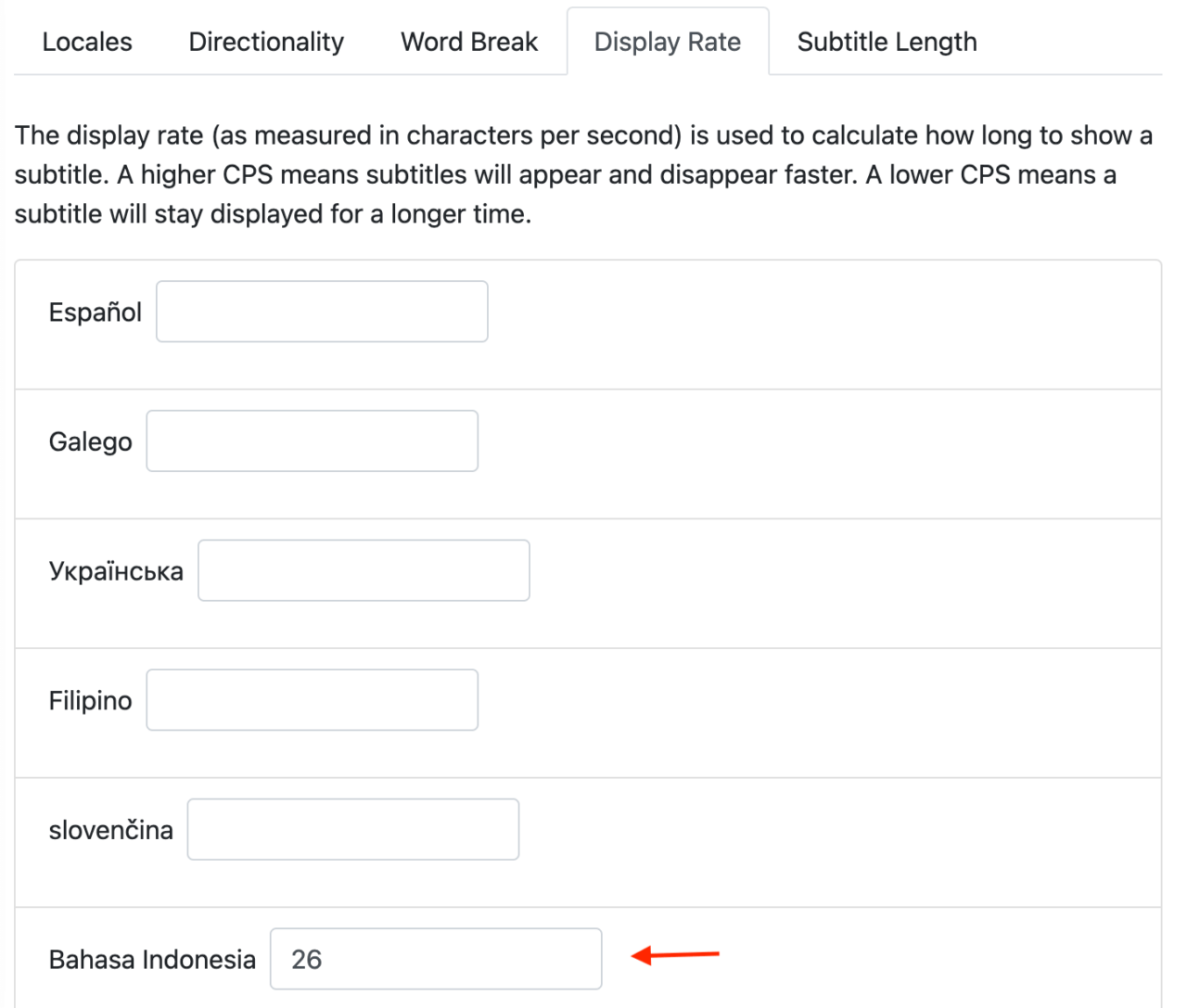Switch to the Subtitle Length tab
This screenshot has height=1008, width=1187.
click(886, 42)
